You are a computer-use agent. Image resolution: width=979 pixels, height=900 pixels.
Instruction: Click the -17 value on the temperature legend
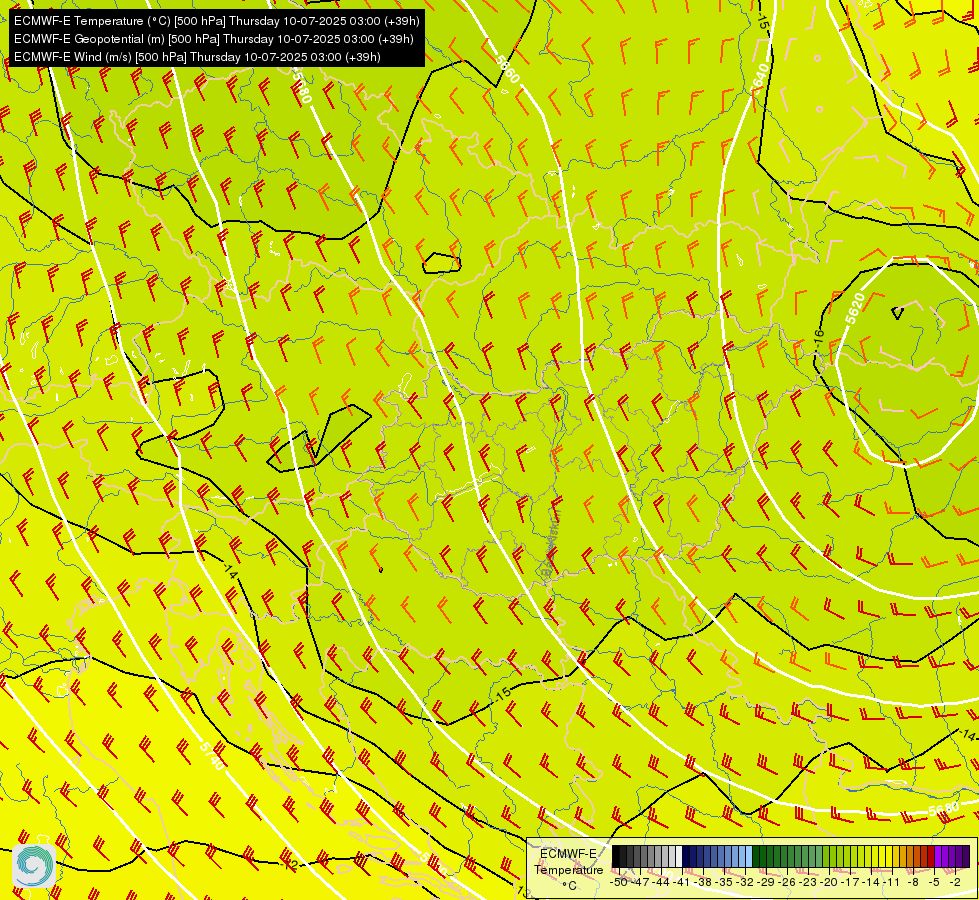point(850,882)
